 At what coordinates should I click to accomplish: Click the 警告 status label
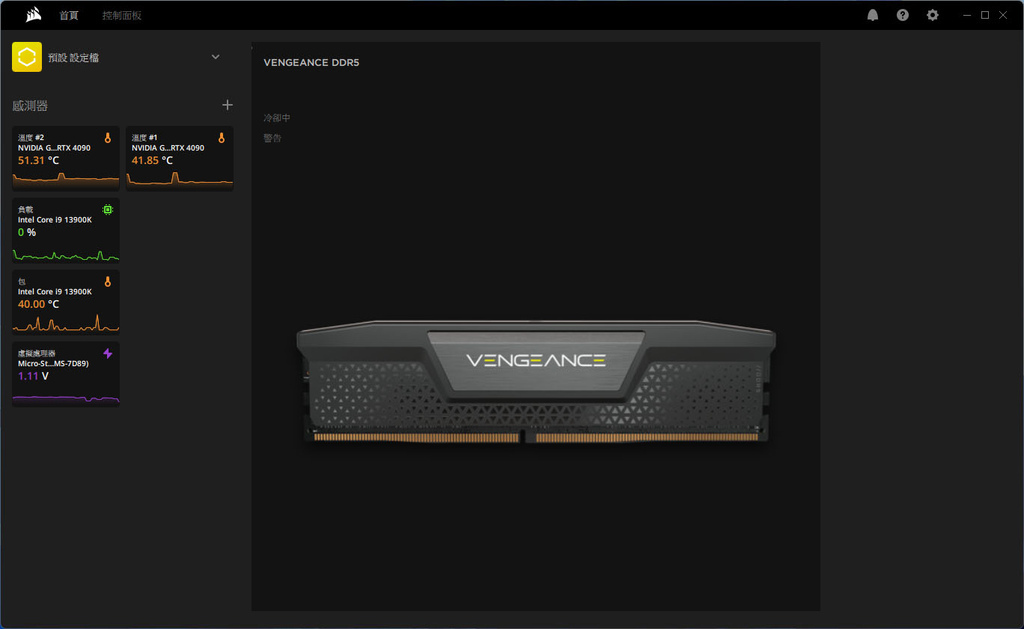pyautogui.click(x=272, y=138)
